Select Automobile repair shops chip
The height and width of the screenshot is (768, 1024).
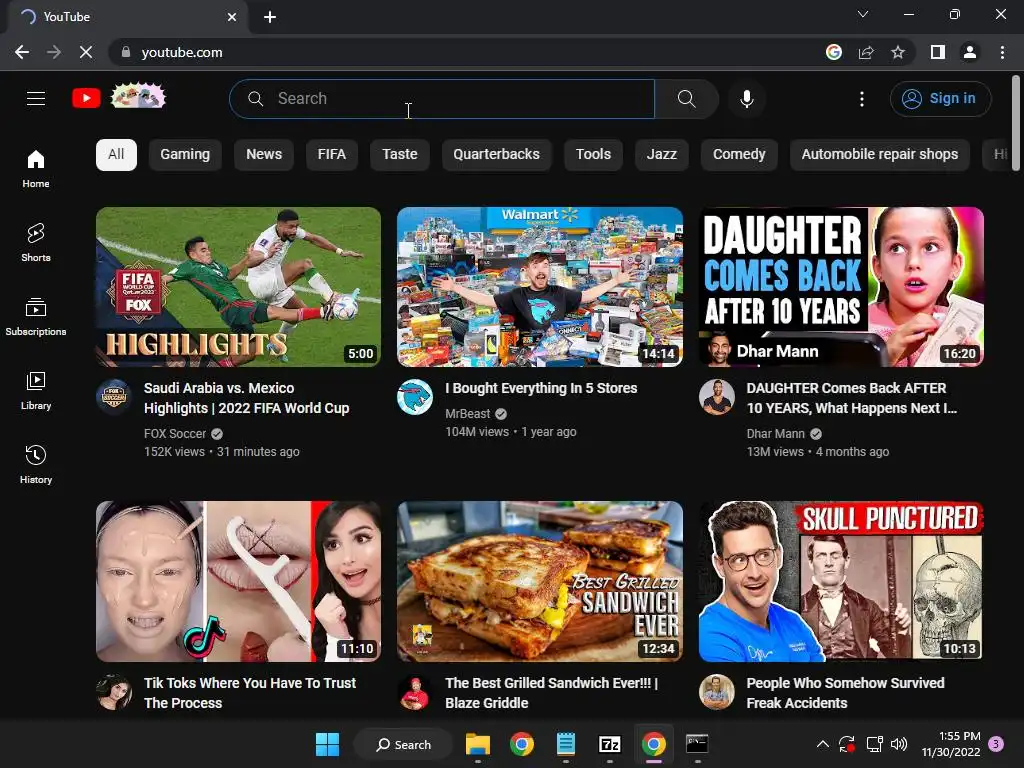pos(880,155)
